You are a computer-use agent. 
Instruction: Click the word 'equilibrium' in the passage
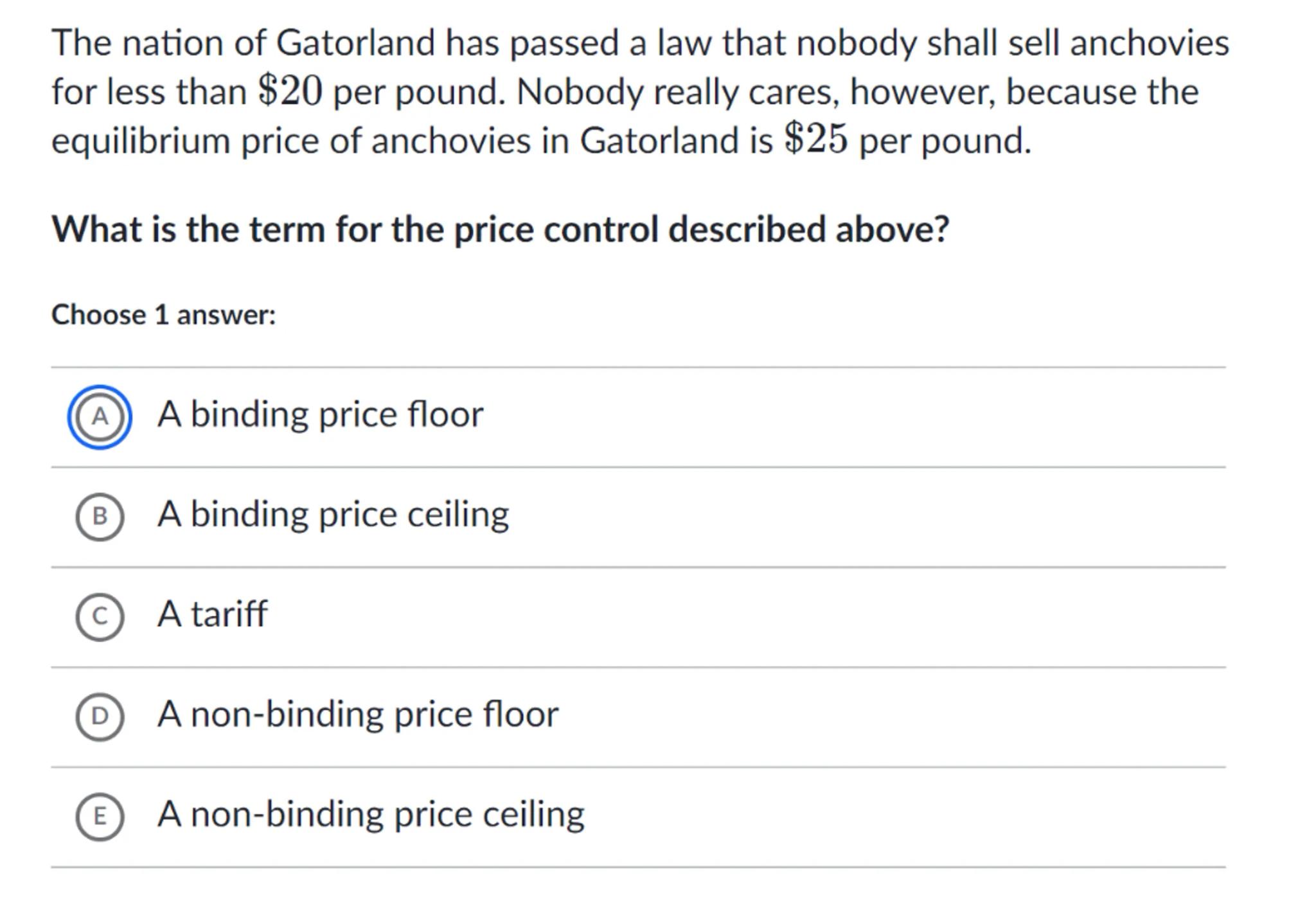click(140, 140)
